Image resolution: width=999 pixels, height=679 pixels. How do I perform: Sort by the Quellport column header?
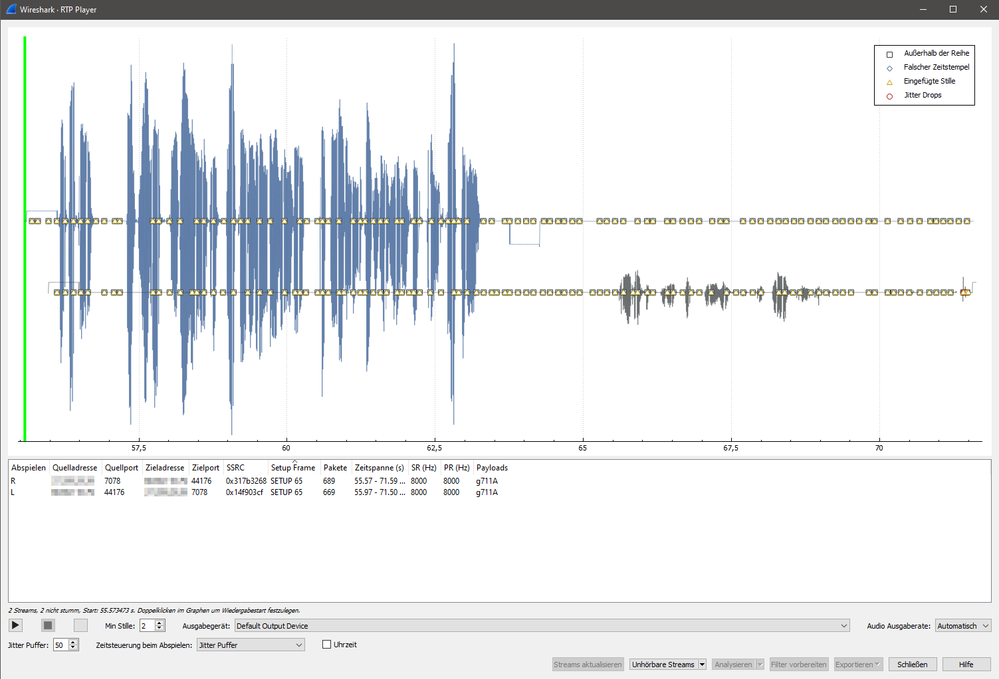point(121,468)
